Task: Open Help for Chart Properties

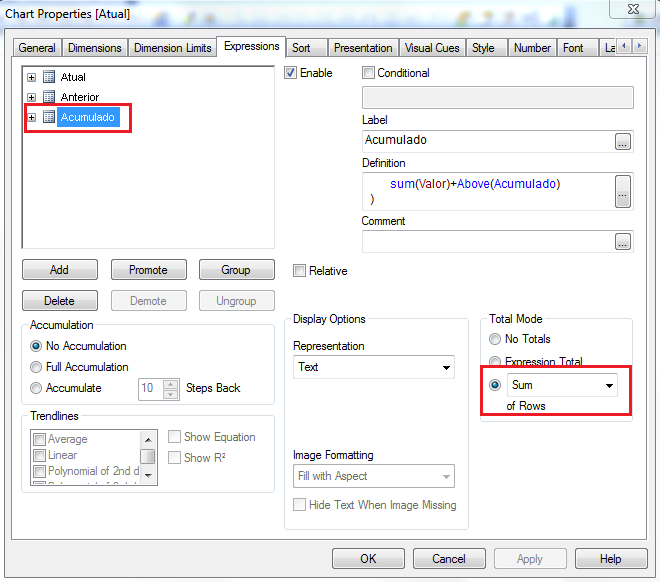Action: pyautogui.click(x=611, y=558)
